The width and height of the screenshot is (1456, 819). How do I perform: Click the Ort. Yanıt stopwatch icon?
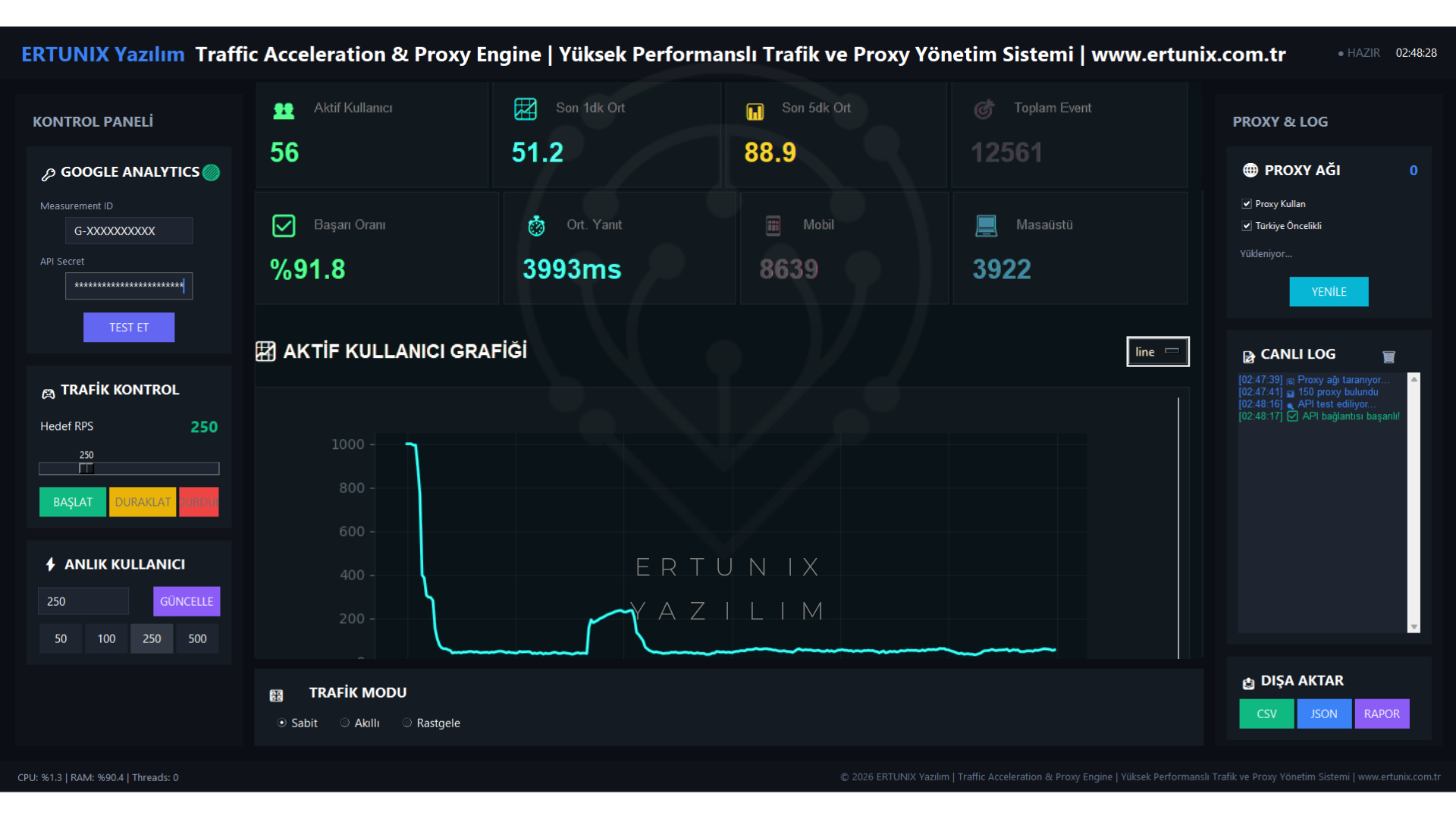click(x=536, y=226)
